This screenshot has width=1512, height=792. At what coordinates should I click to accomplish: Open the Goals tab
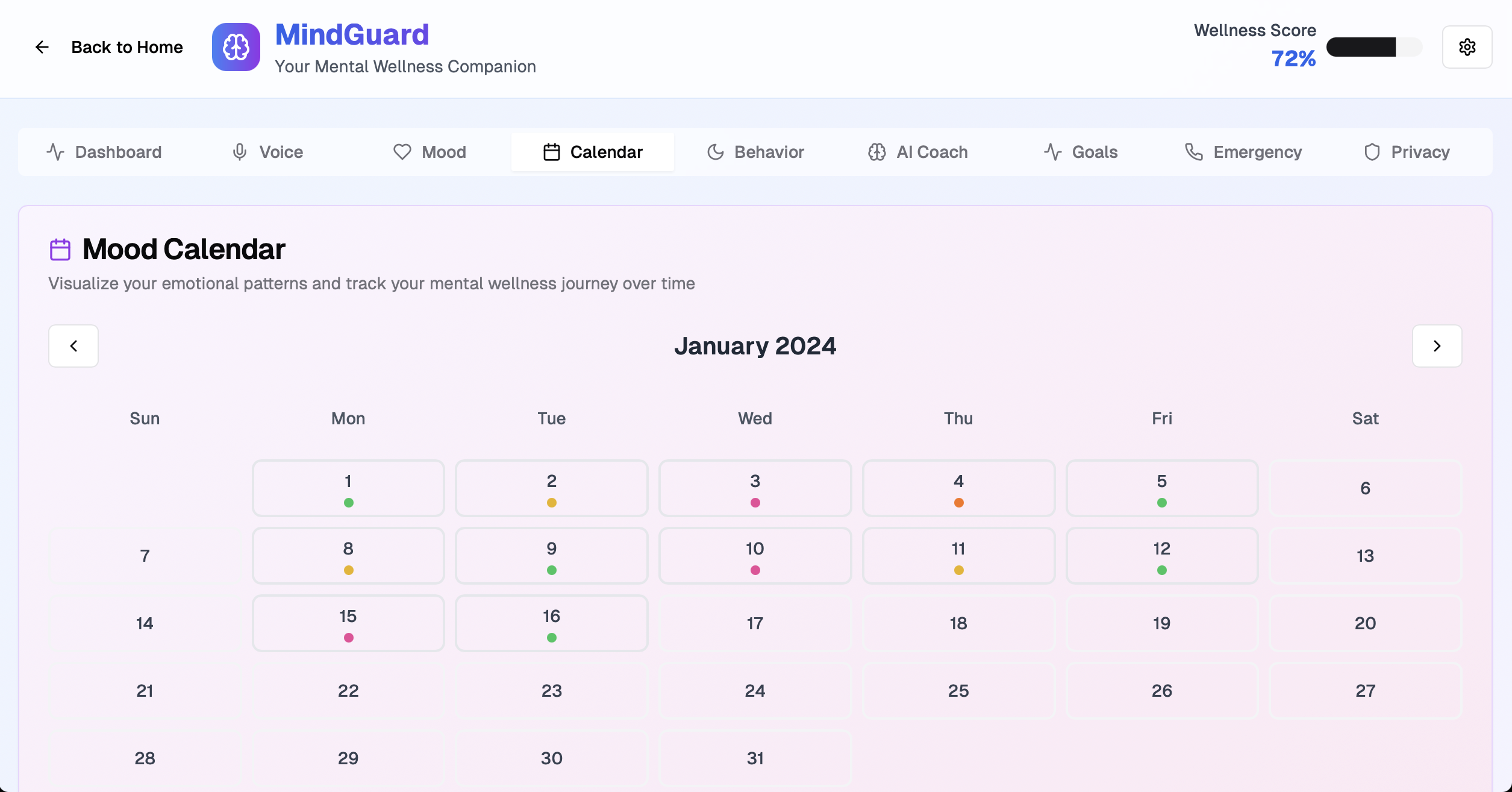pos(1081,152)
